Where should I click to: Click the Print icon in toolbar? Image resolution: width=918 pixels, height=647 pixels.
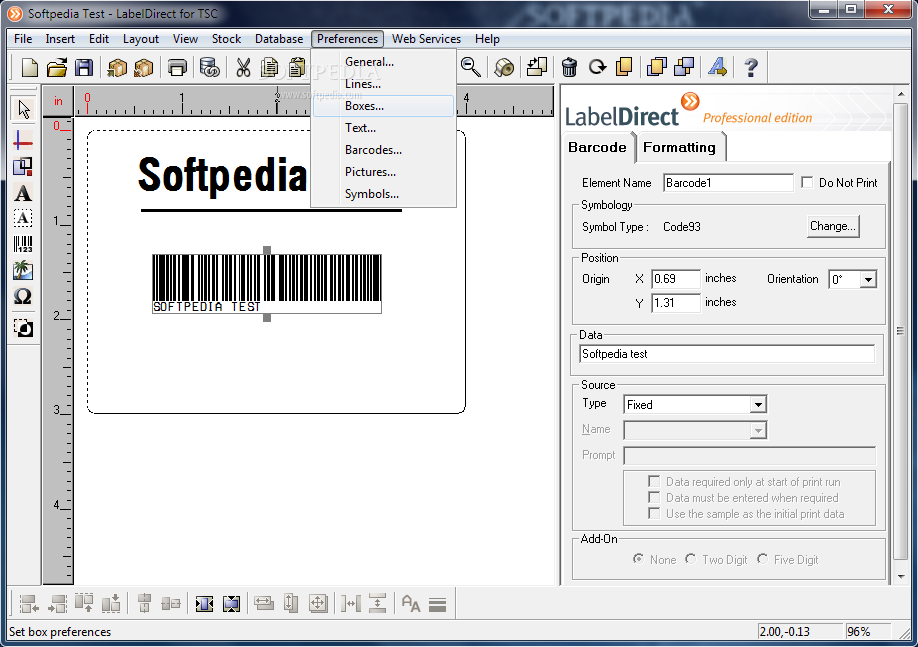pos(177,67)
